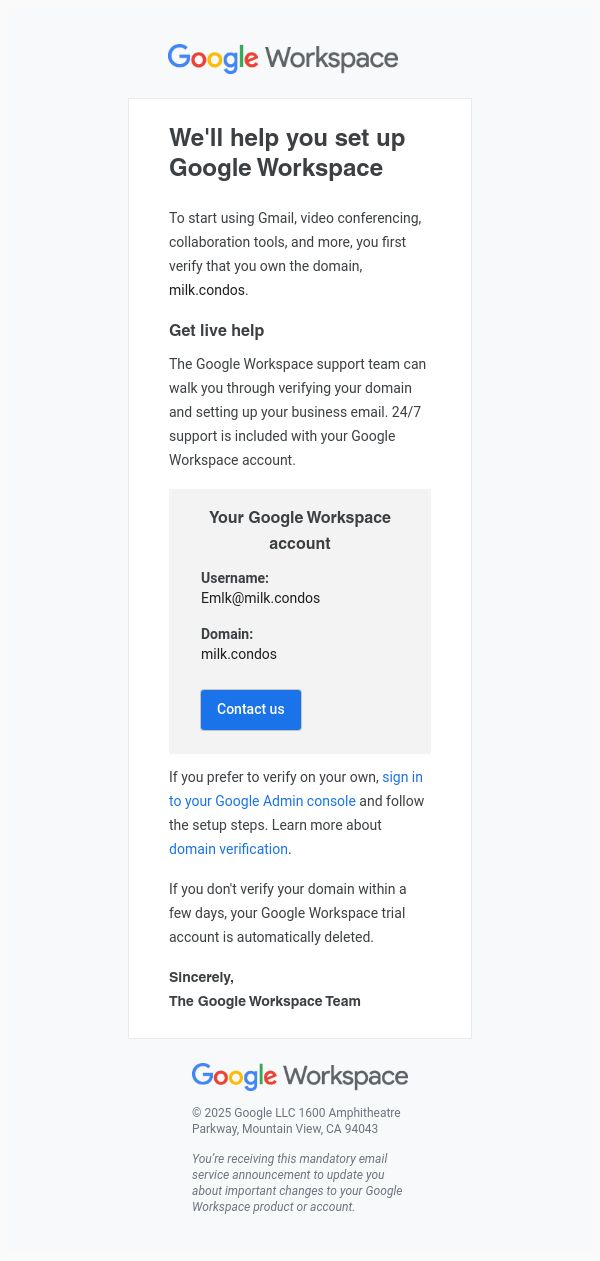Click the Google Workspace logo at top
This screenshot has height=1261, width=600.
[283, 58]
